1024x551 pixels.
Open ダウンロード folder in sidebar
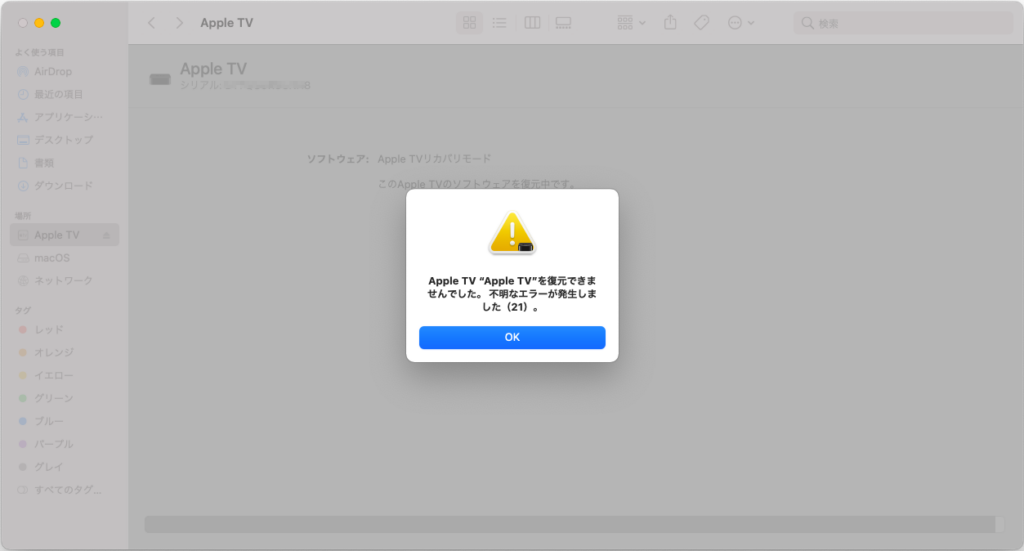click(63, 185)
